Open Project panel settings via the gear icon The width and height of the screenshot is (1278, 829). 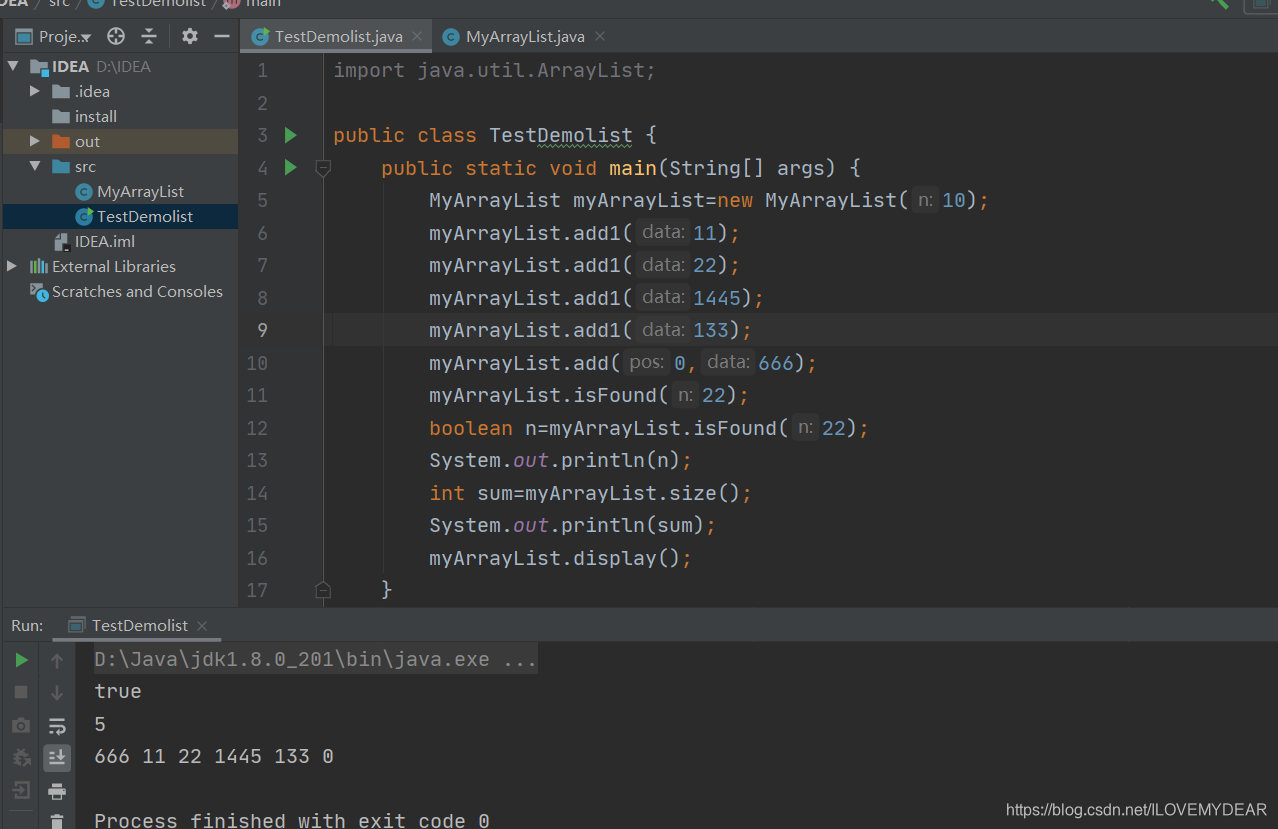[x=190, y=37]
